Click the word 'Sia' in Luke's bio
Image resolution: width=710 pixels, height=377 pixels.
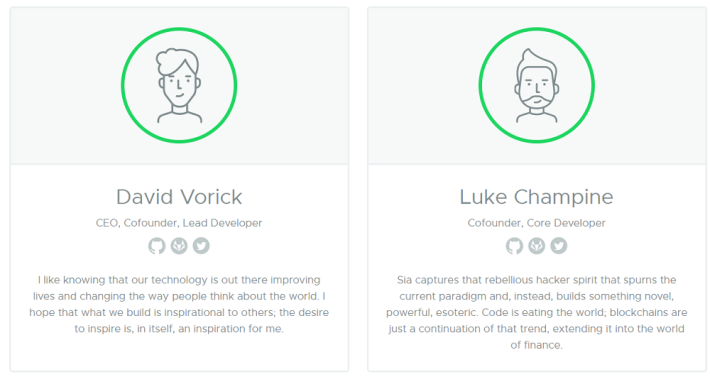[404, 280]
